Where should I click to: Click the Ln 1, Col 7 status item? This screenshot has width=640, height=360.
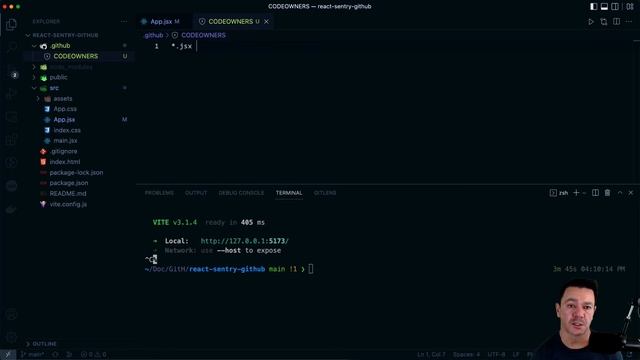pyautogui.click(x=431, y=355)
